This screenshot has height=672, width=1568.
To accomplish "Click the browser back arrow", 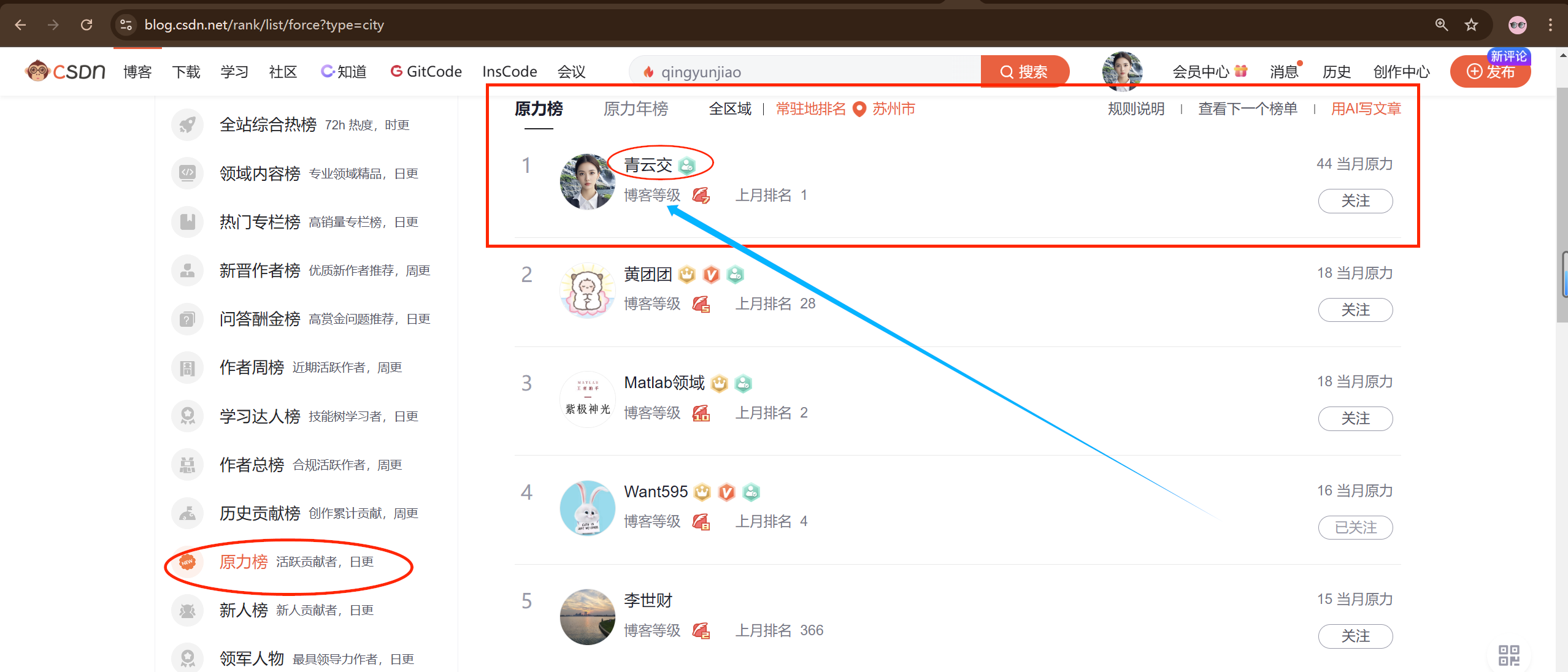I will coord(20,25).
